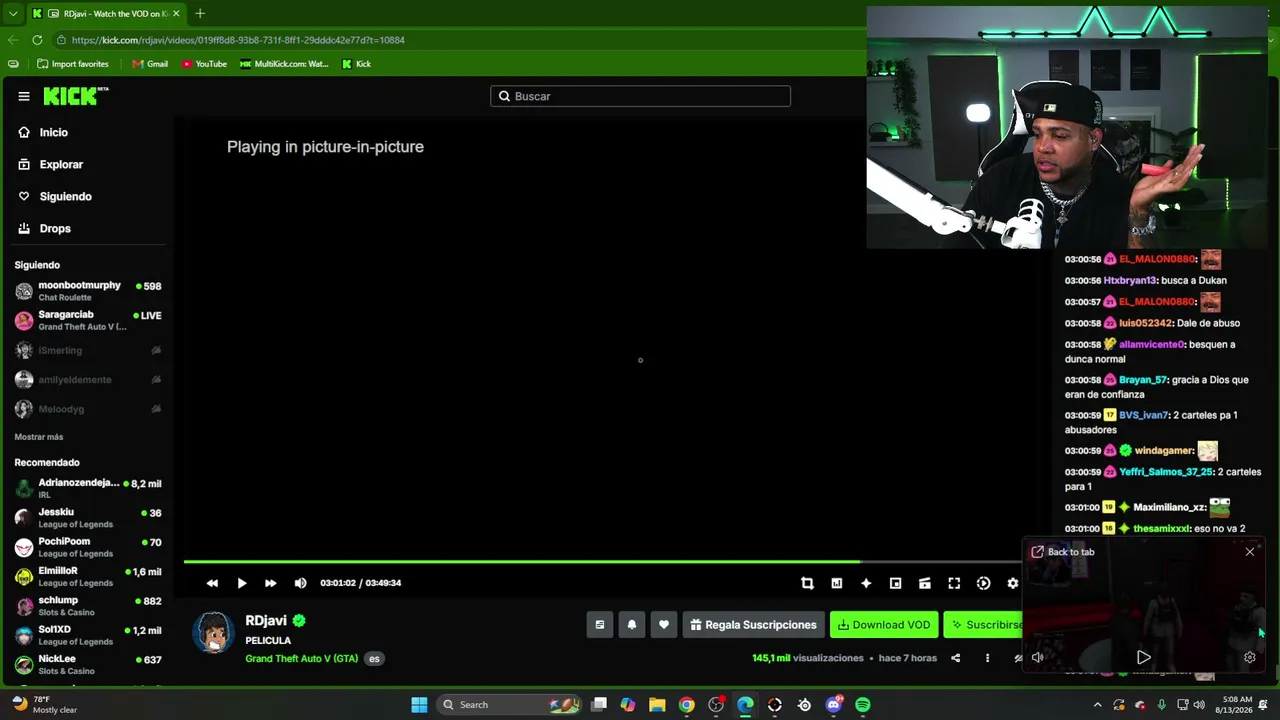
Task: Open RDjavi channel name link
Action: [x=266, y=620]
